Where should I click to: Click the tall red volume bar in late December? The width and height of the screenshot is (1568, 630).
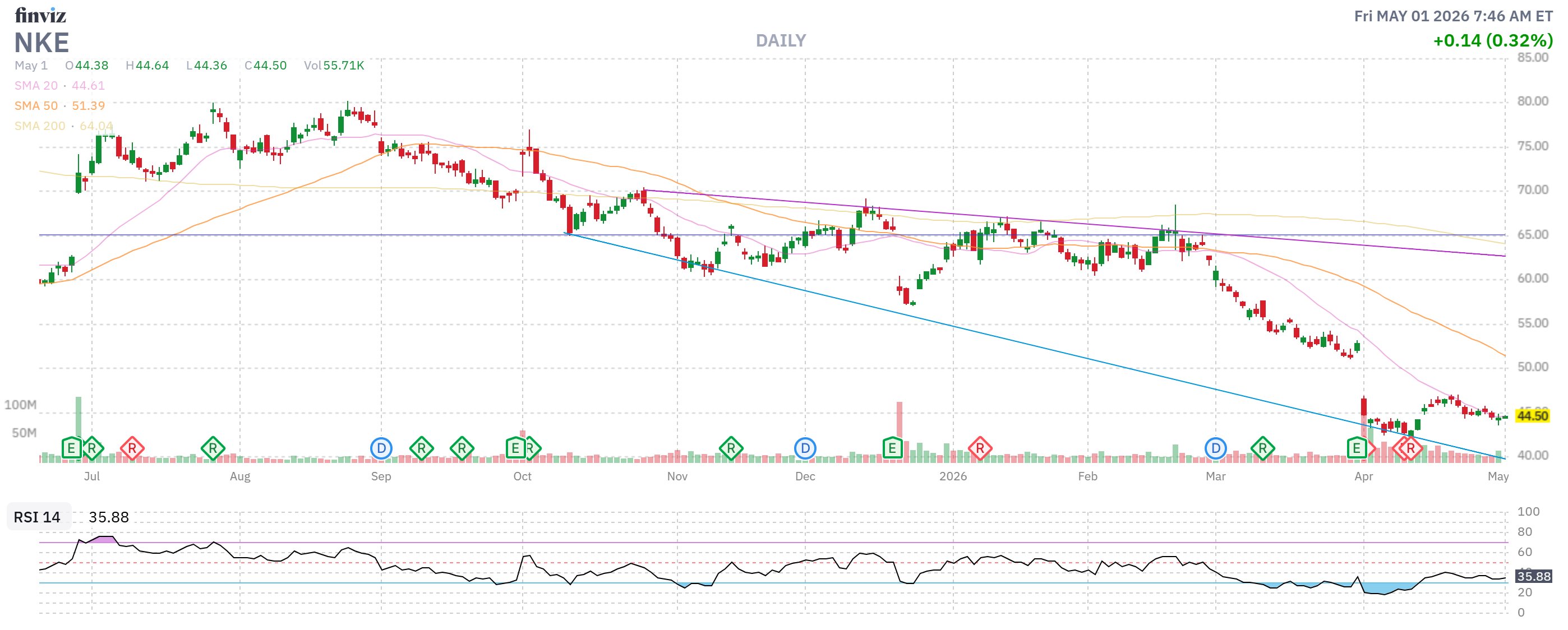coord(899,432)
